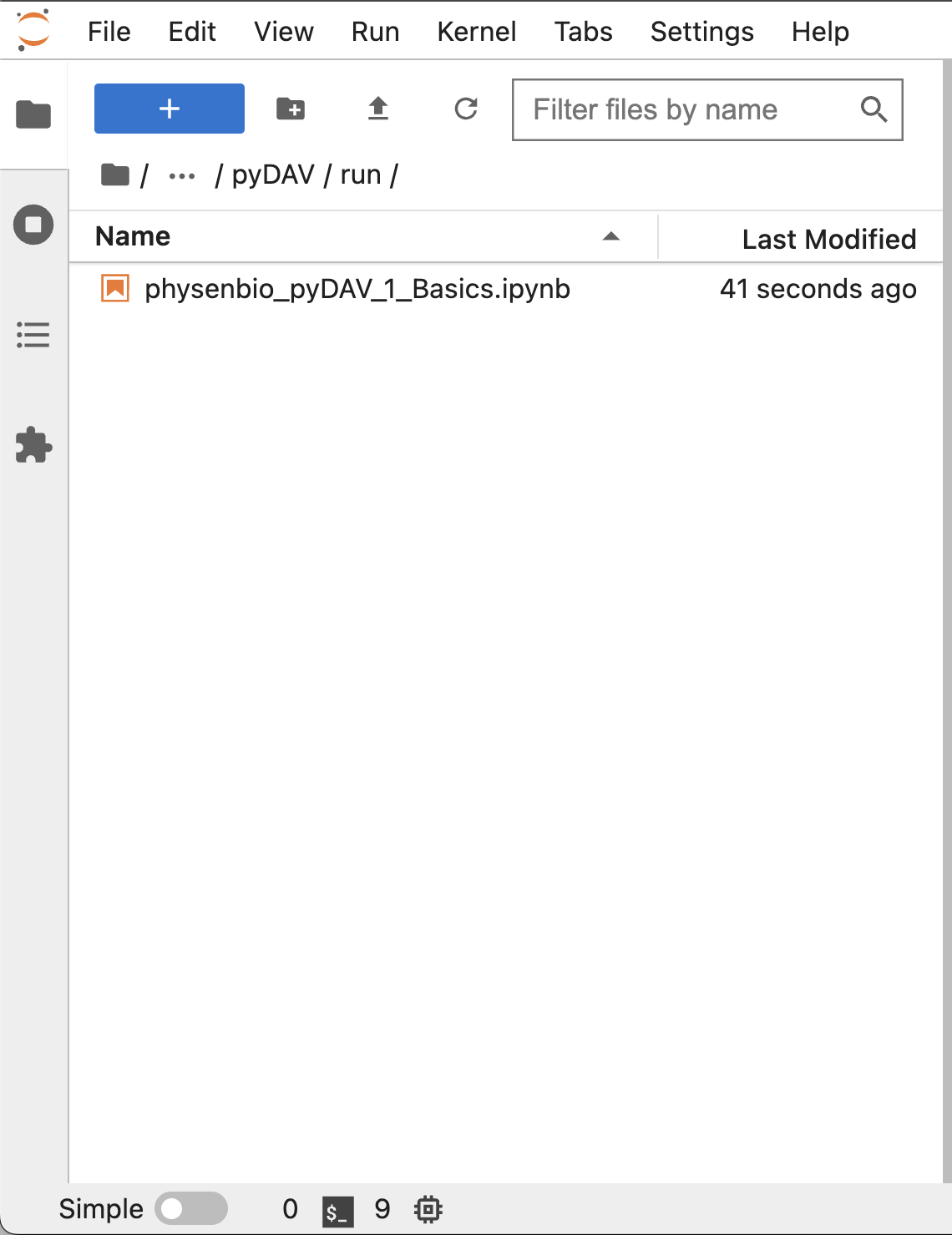The width and height of the screenshot is (952, 1235).
Task: Open the Extension Manager sidebar
Action: (x=33, y=445)
